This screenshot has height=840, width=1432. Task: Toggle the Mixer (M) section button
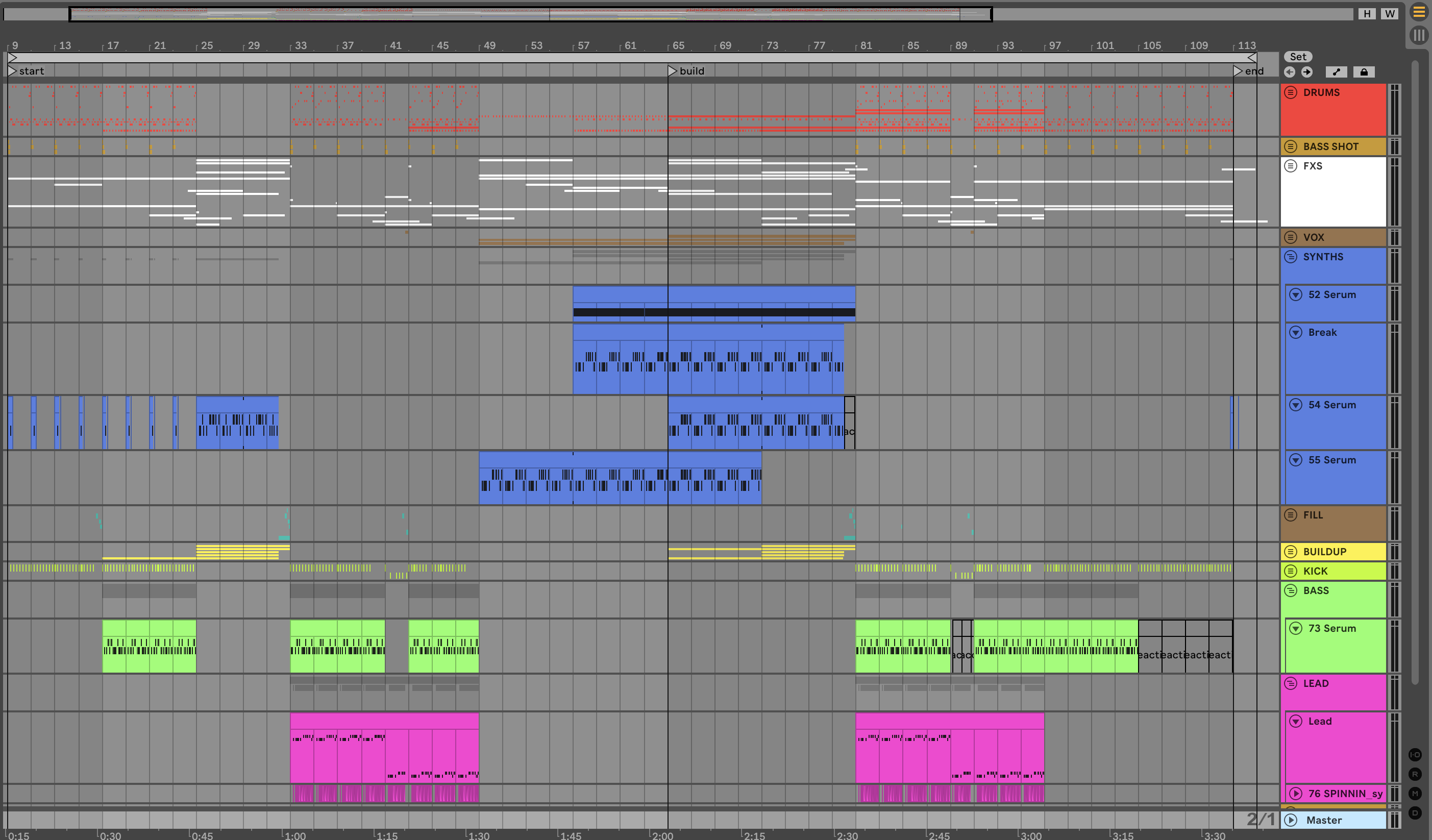(1415, 794)
